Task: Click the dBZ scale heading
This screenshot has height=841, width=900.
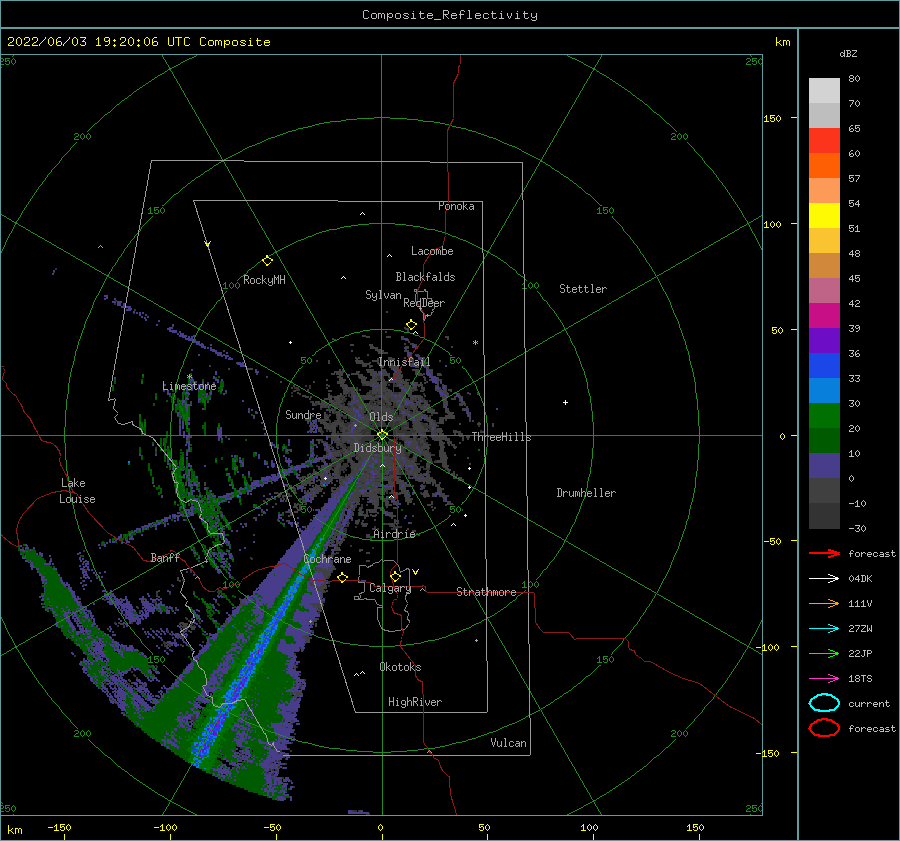Action: 848,53
